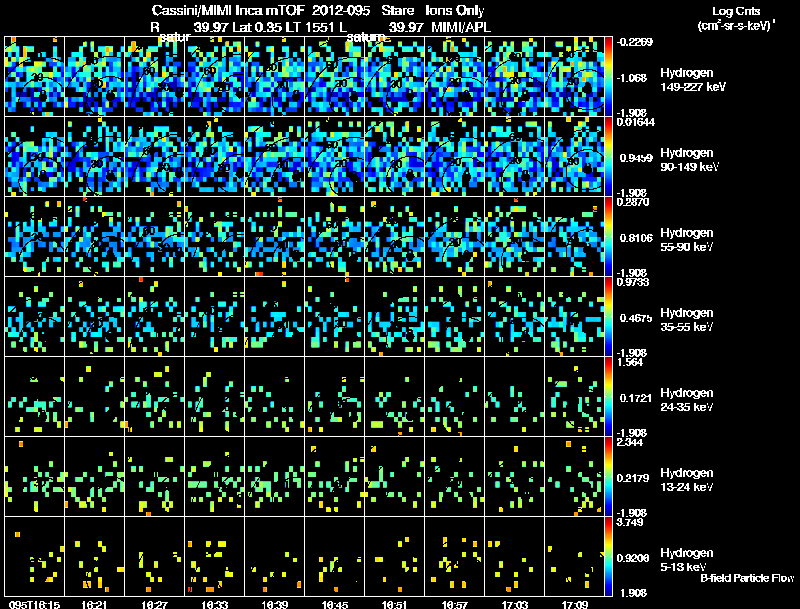Click the 16:45 time label

tap(335, 604)
